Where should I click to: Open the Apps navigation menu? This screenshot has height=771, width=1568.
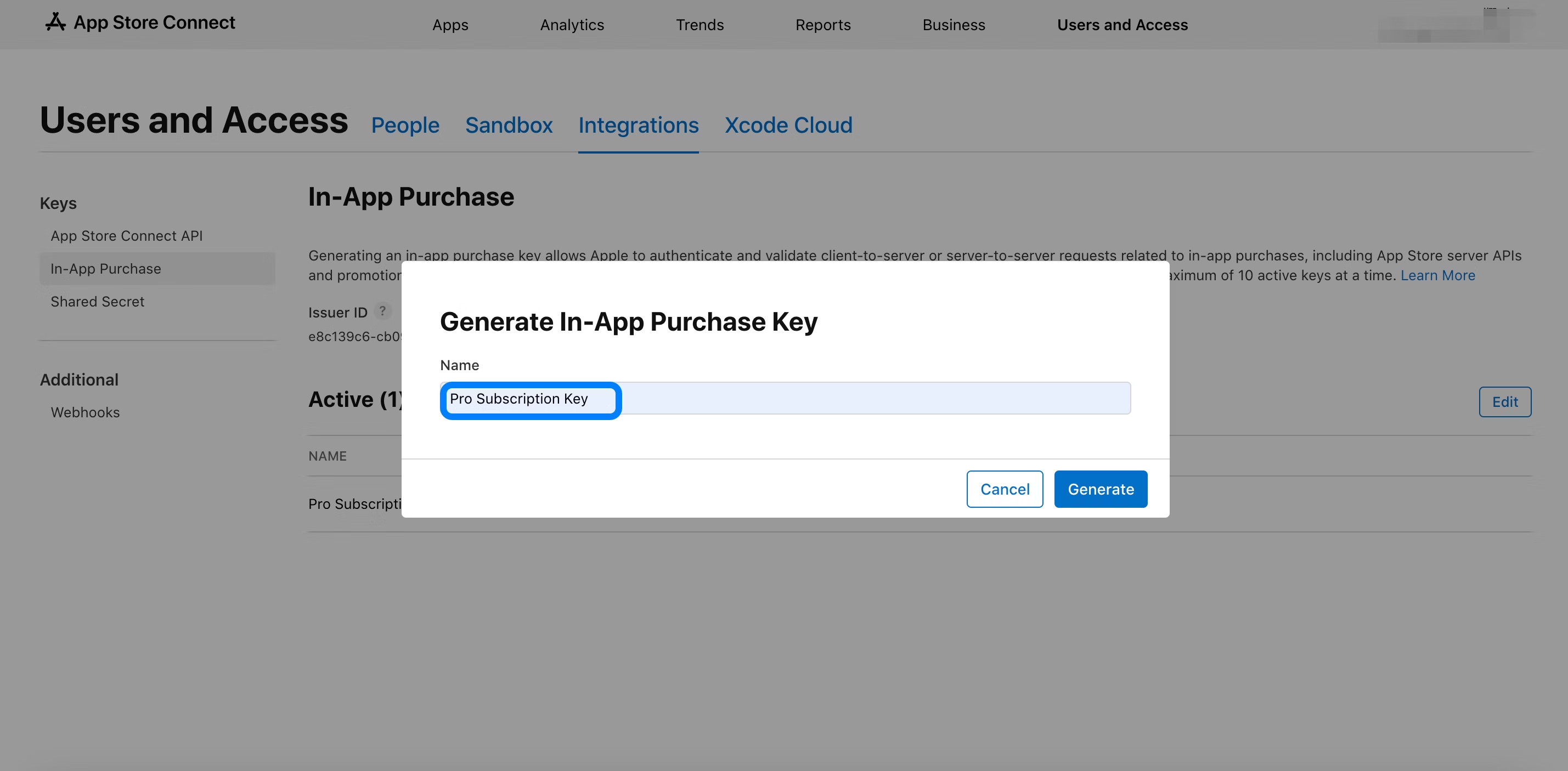pos(450,25)
